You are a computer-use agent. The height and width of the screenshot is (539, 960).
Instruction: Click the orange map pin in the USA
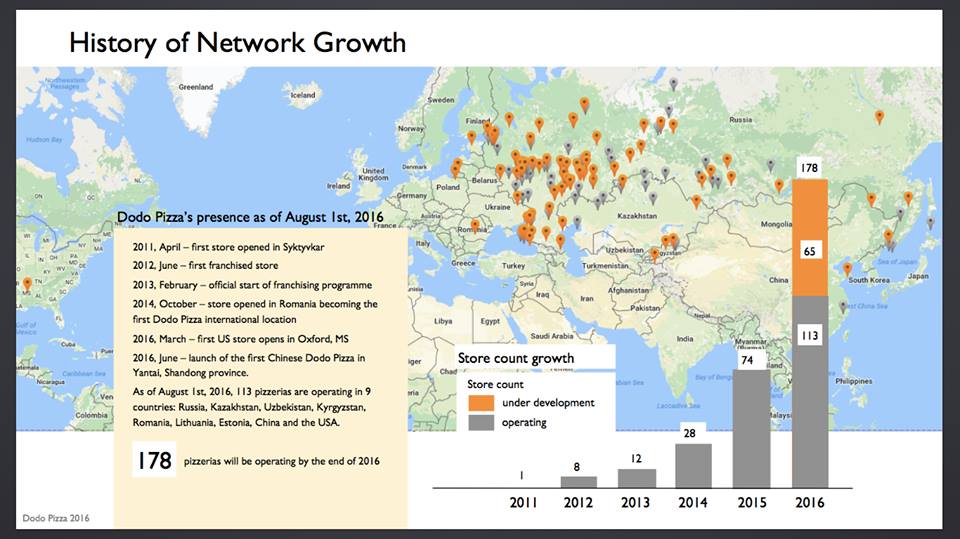28,285
